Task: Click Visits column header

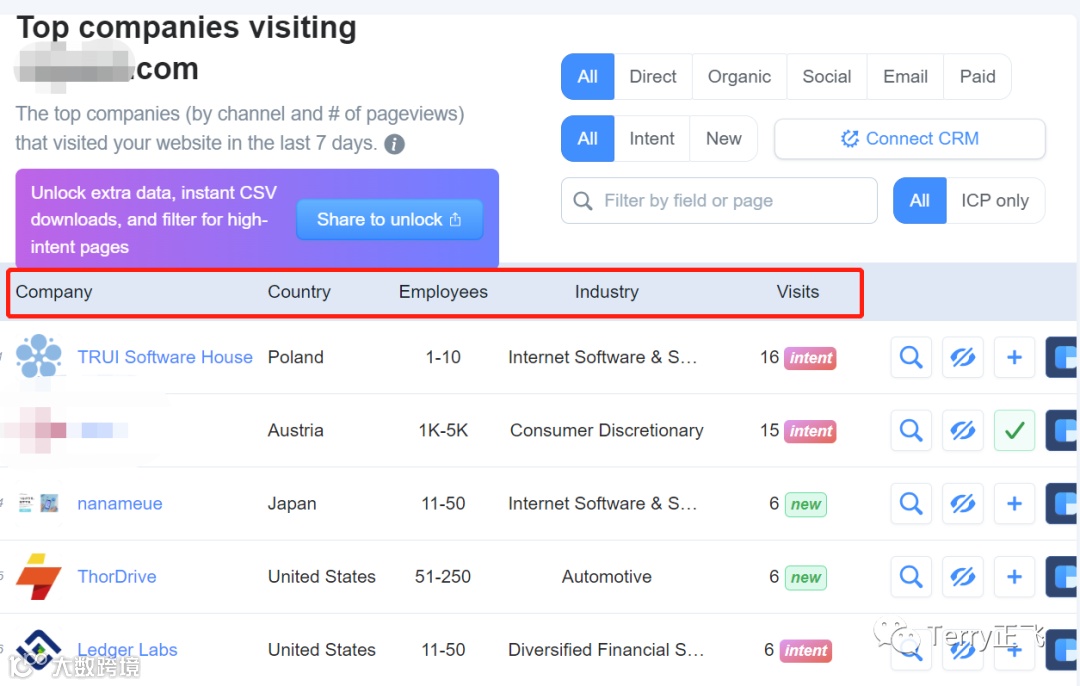Action: (x=798, y=292)
